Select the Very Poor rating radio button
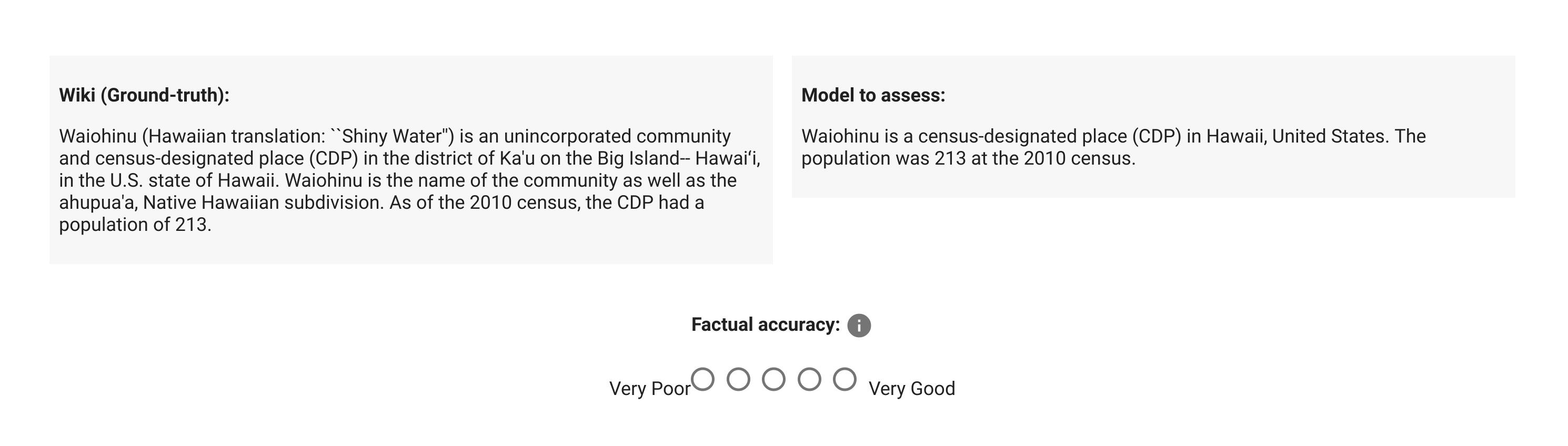Viewport: 1568px width, 446px height. coord(702,379)
